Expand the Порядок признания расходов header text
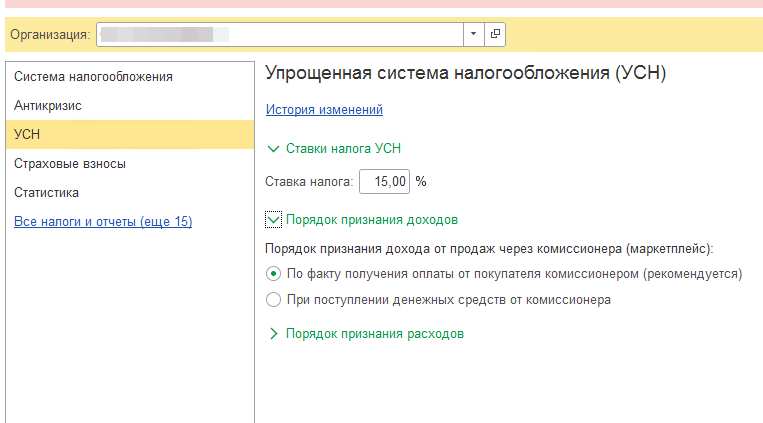This screenshot has width=763, height=423. click(x=374, y=334)
